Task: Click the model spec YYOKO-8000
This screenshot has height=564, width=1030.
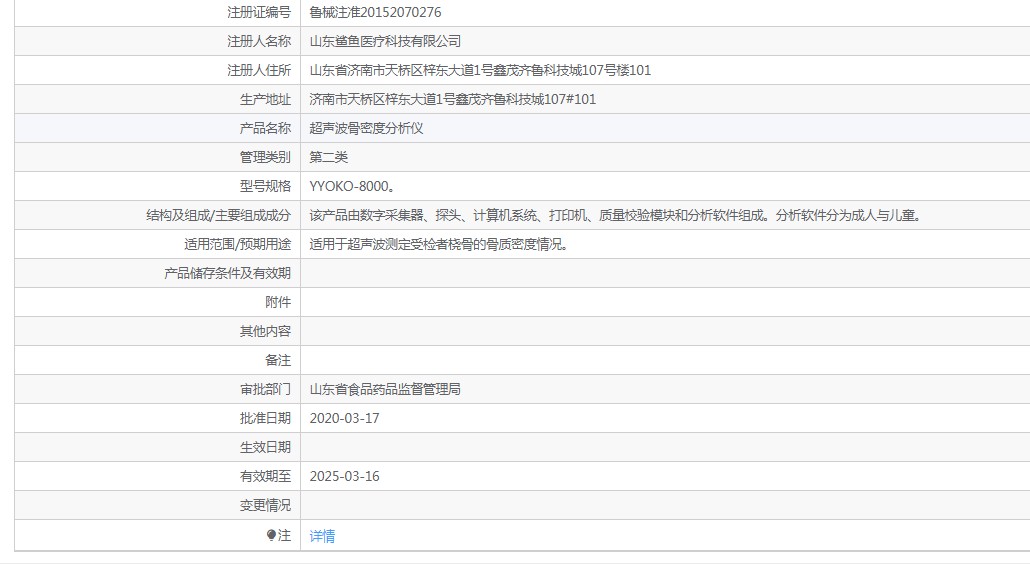Action: [352, 186]
